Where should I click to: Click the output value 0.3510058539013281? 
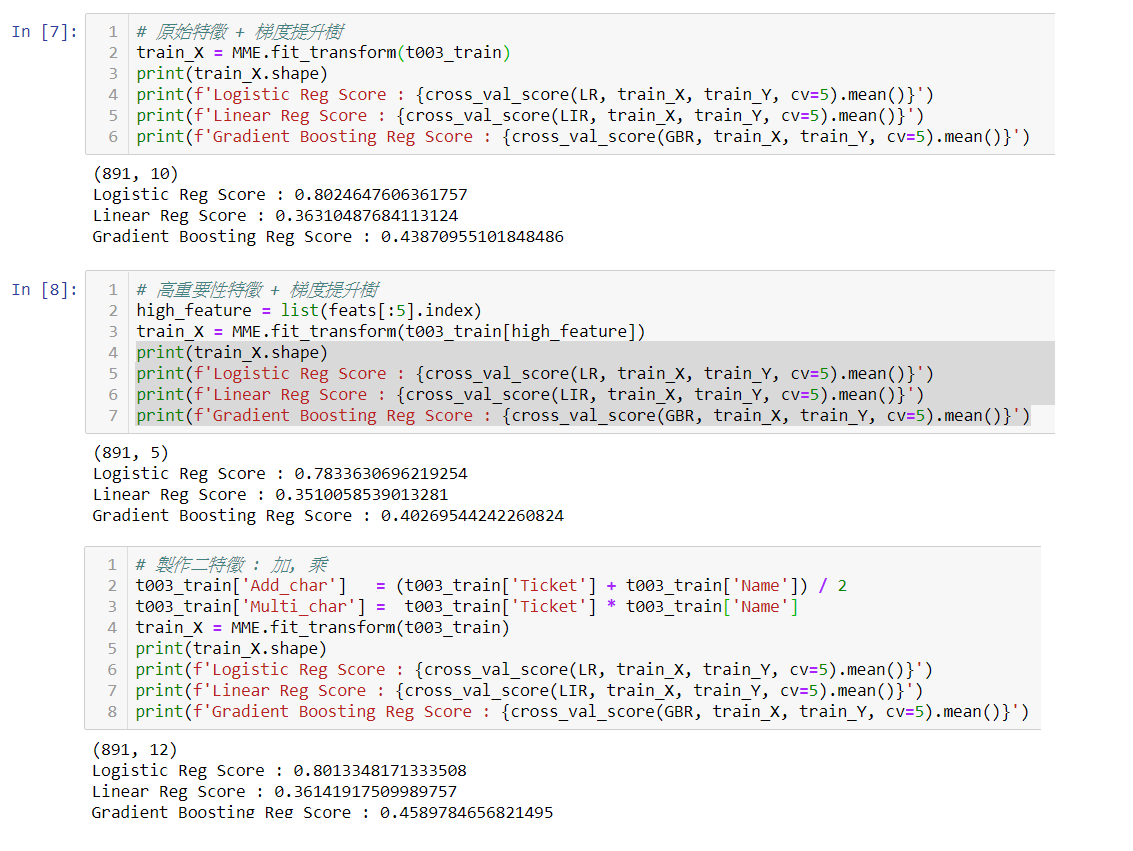[361, 495]
